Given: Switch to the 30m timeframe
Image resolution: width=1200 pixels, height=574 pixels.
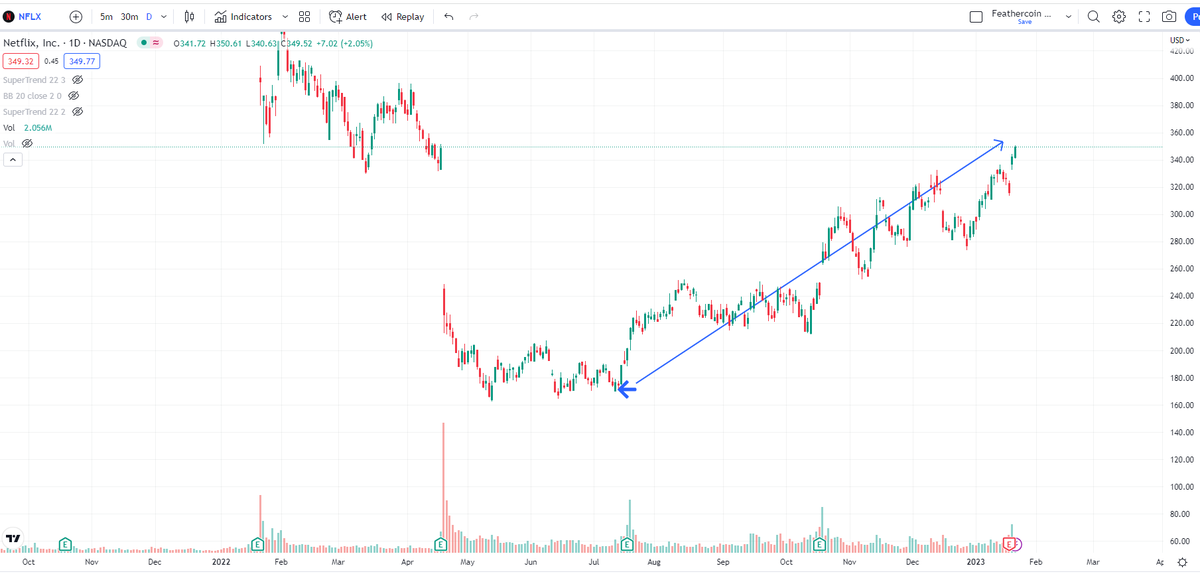Looking at the screenshot, I should pyautogui.click(x=129, y=16).
